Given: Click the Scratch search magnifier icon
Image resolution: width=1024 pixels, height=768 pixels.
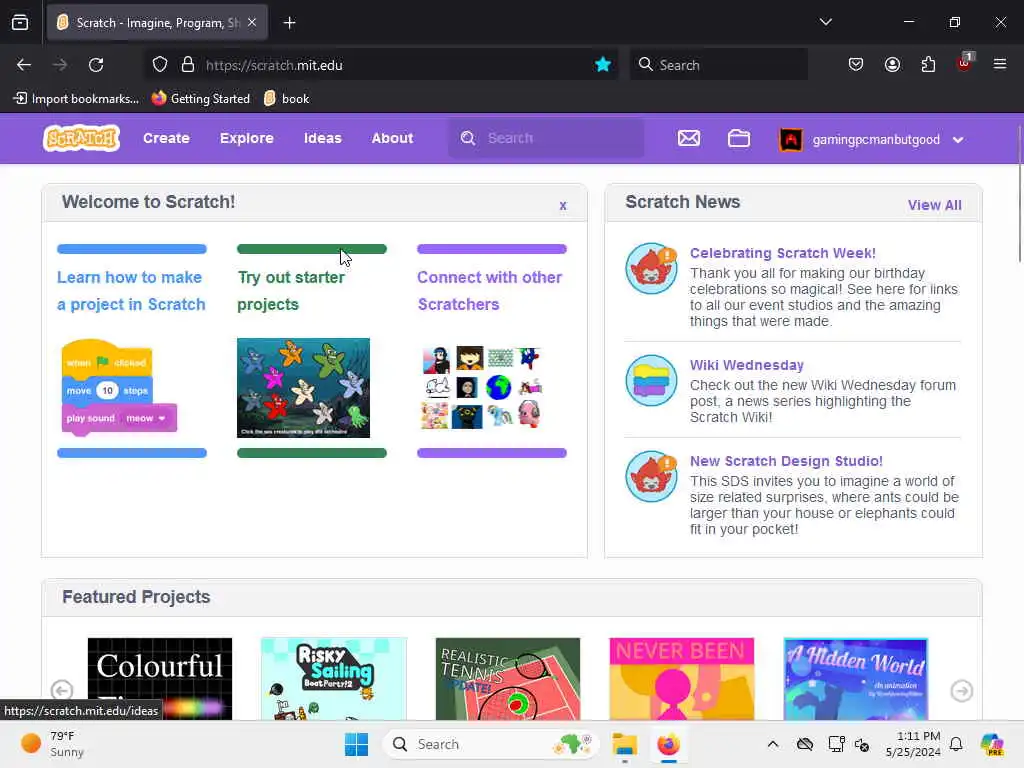Looking at the screenshot, I should 468,138.
